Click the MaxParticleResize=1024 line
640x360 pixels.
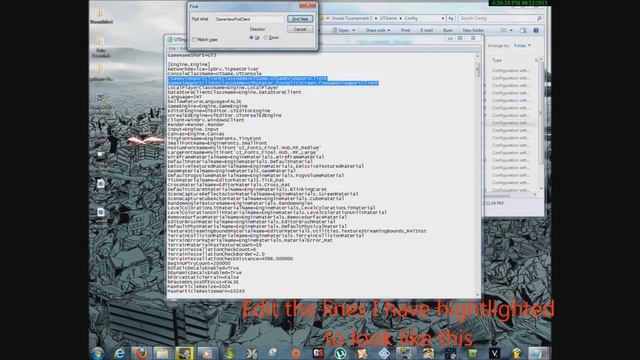tap(199, 287)
